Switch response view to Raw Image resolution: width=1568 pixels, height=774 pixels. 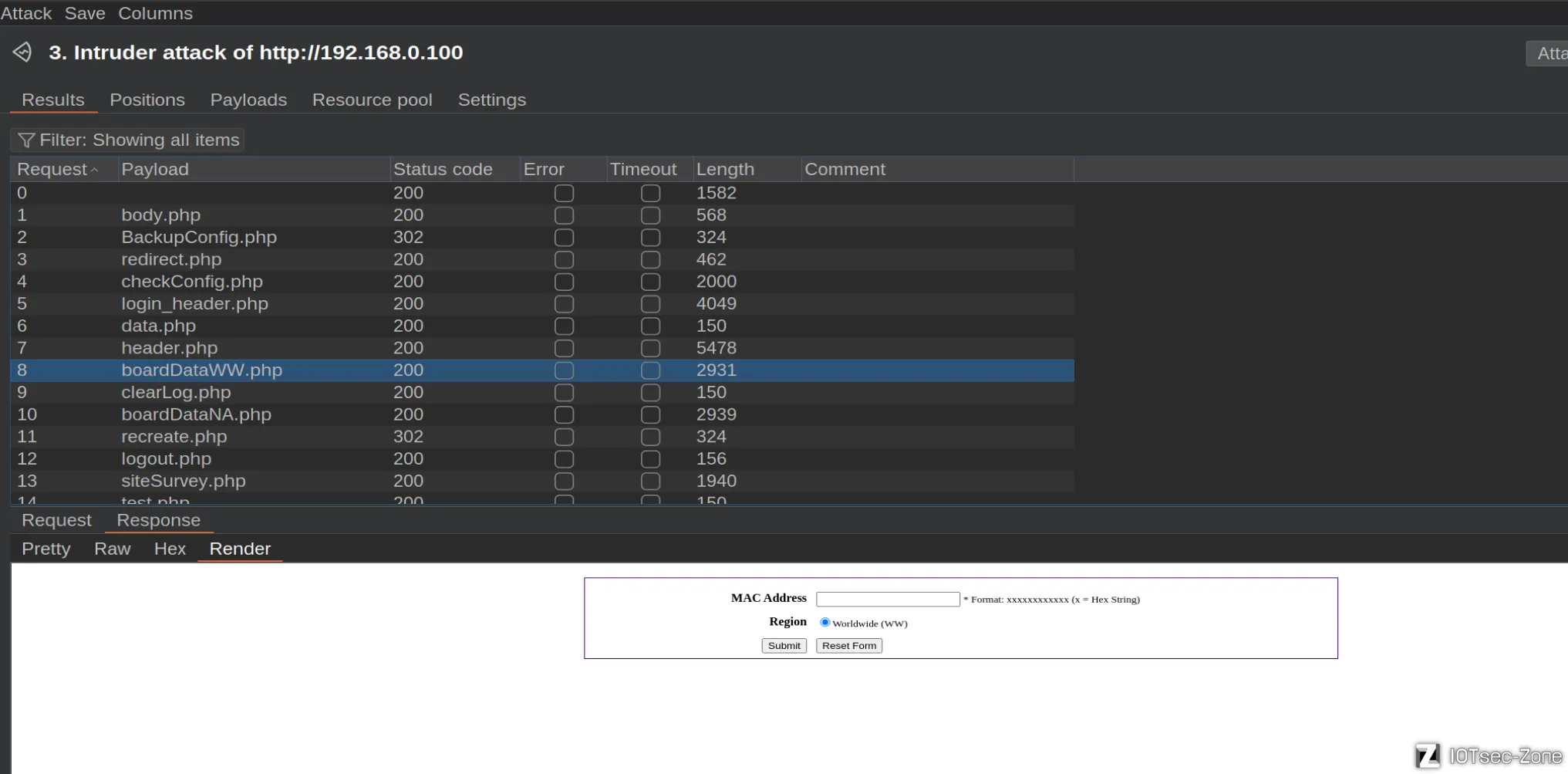pyautogui.click(x=112, y=549)
